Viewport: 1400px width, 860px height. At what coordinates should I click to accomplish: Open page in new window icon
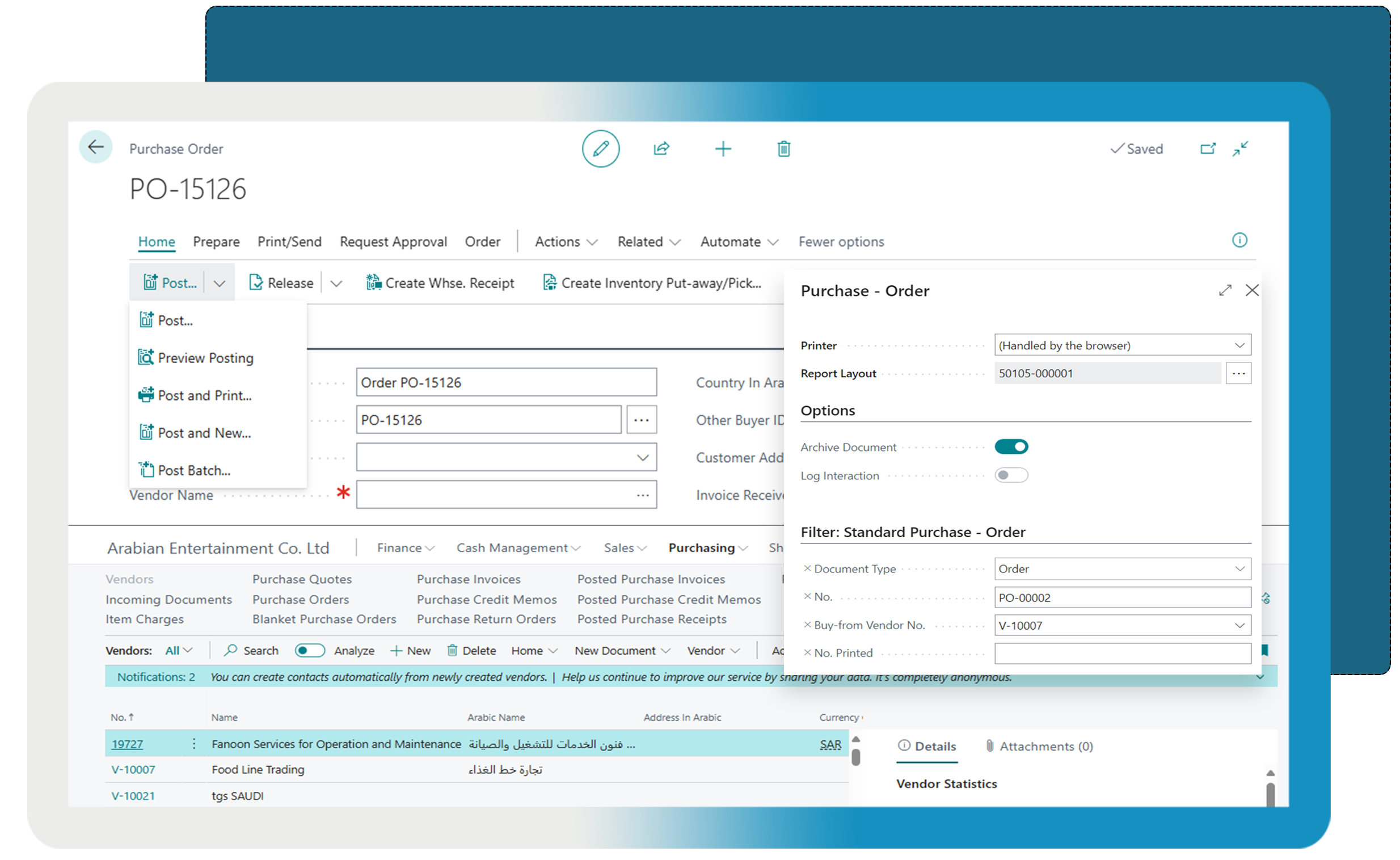coord(1207,149)
